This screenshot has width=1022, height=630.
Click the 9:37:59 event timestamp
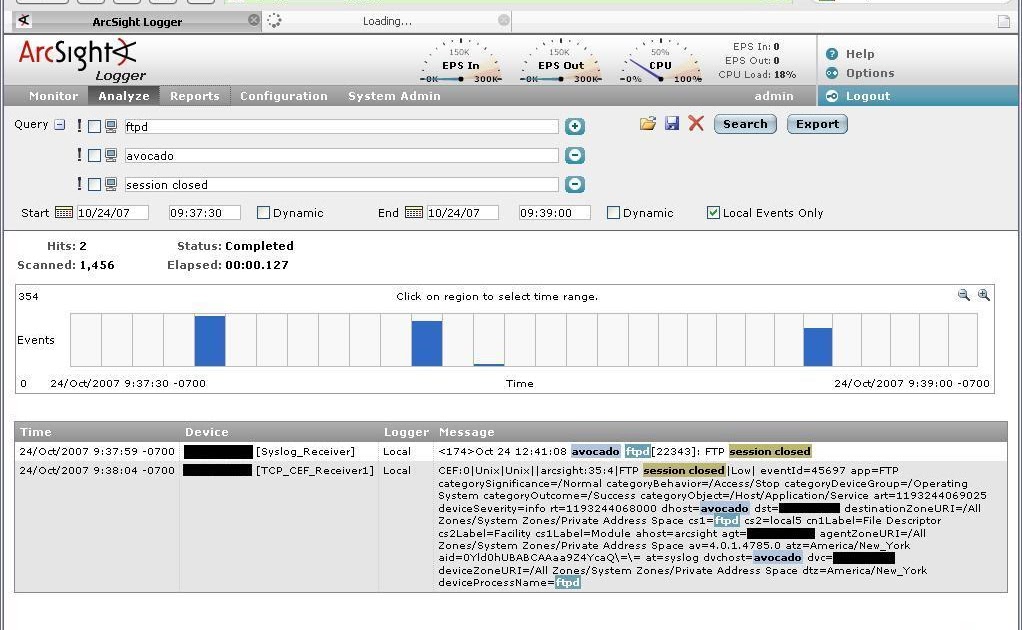(x=97, y=451)
